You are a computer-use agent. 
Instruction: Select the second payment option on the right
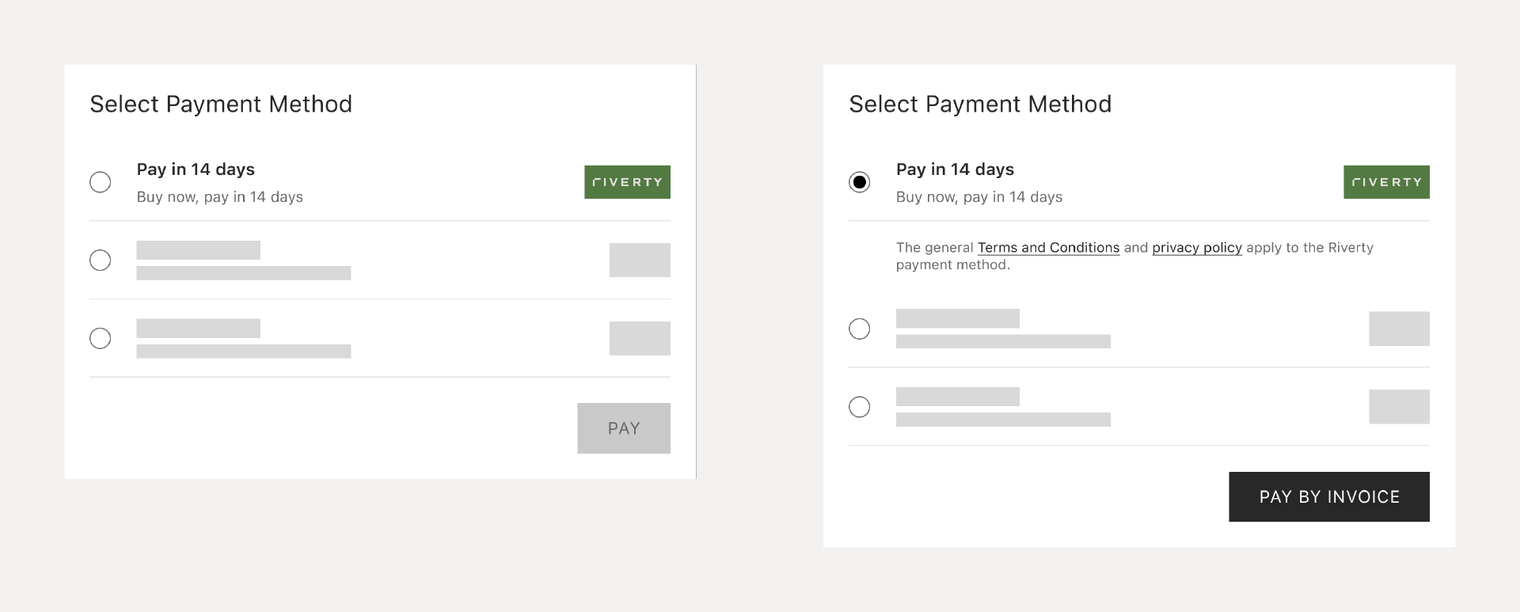point(859,328)
